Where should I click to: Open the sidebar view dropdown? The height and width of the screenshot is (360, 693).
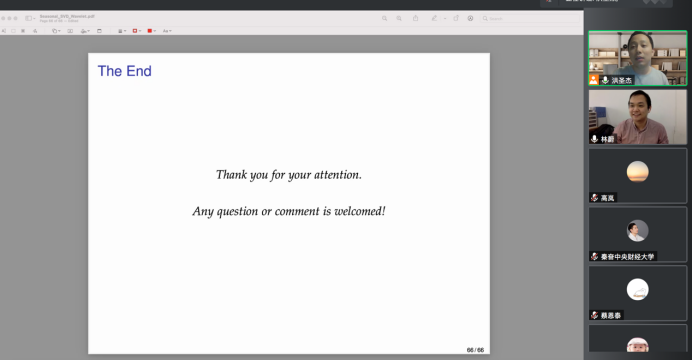tap(30, 18)
